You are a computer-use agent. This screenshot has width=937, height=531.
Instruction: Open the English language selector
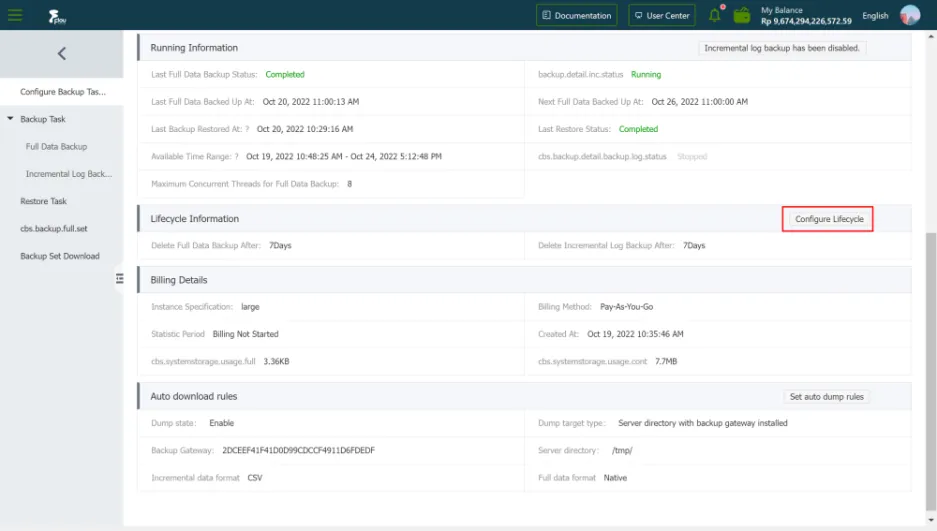[x=875, y=15]
